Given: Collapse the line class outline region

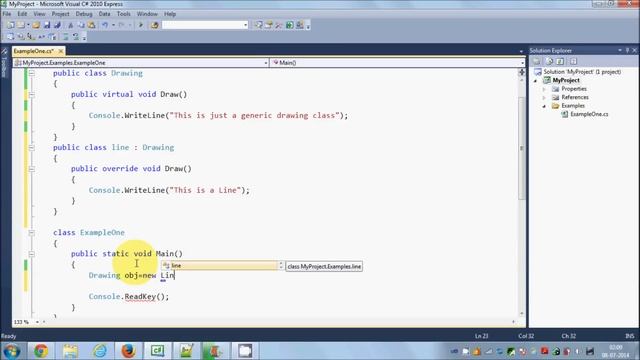Looking at the screenshot, I should pos(32,148).
